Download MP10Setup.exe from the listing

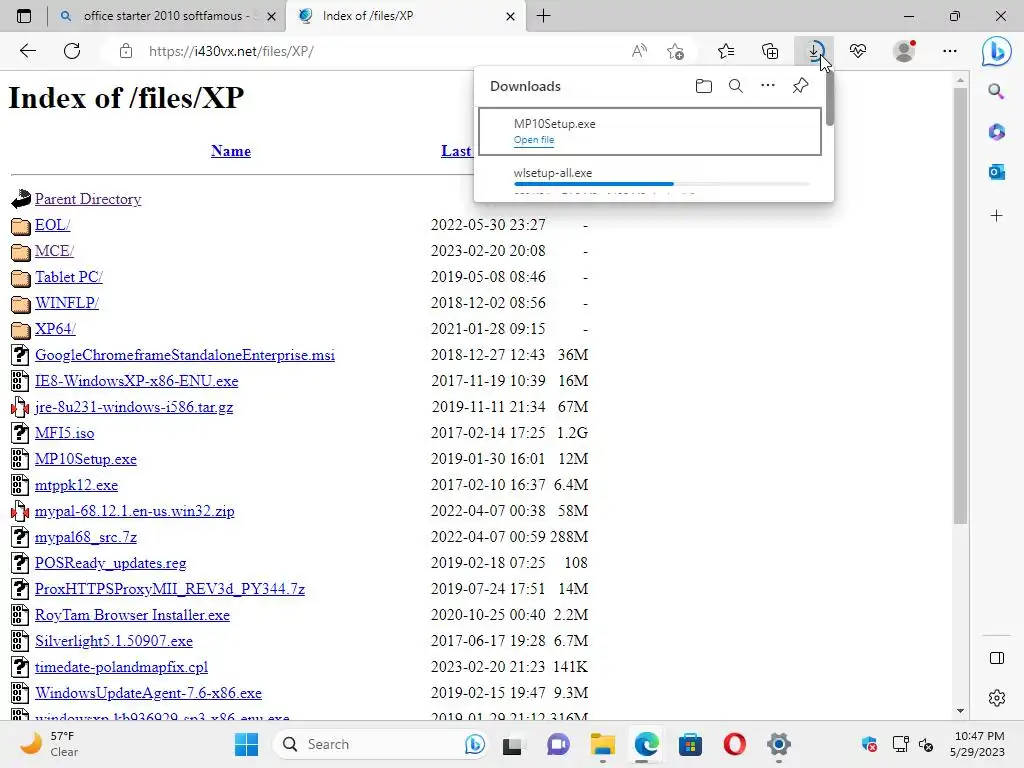(86, 459)
